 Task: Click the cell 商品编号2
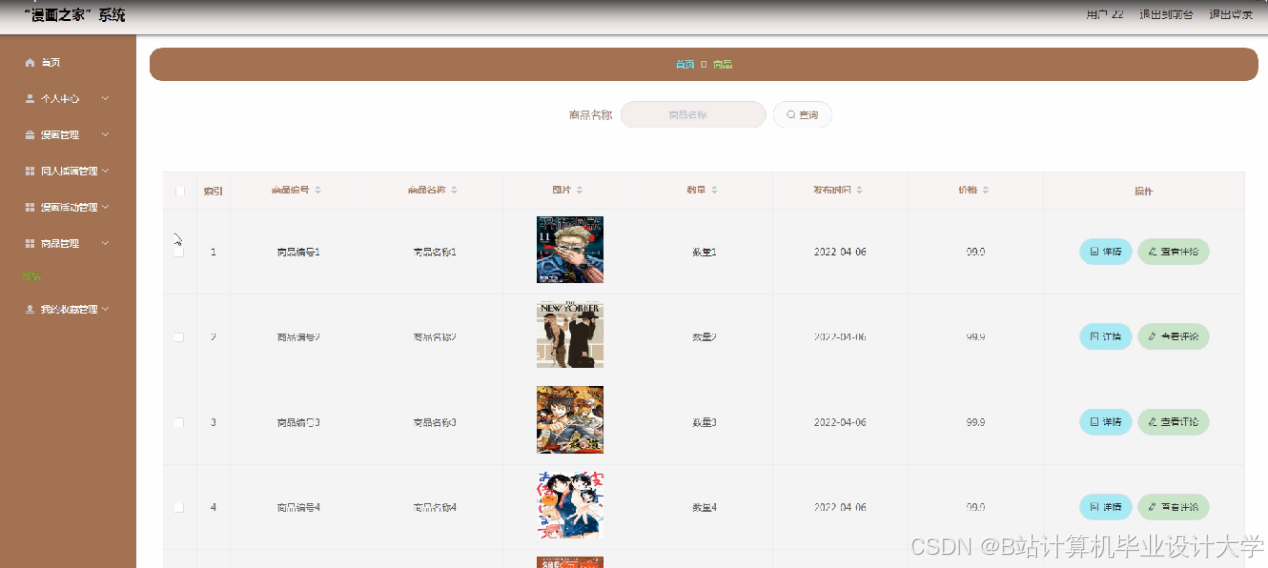pos(298,337)
